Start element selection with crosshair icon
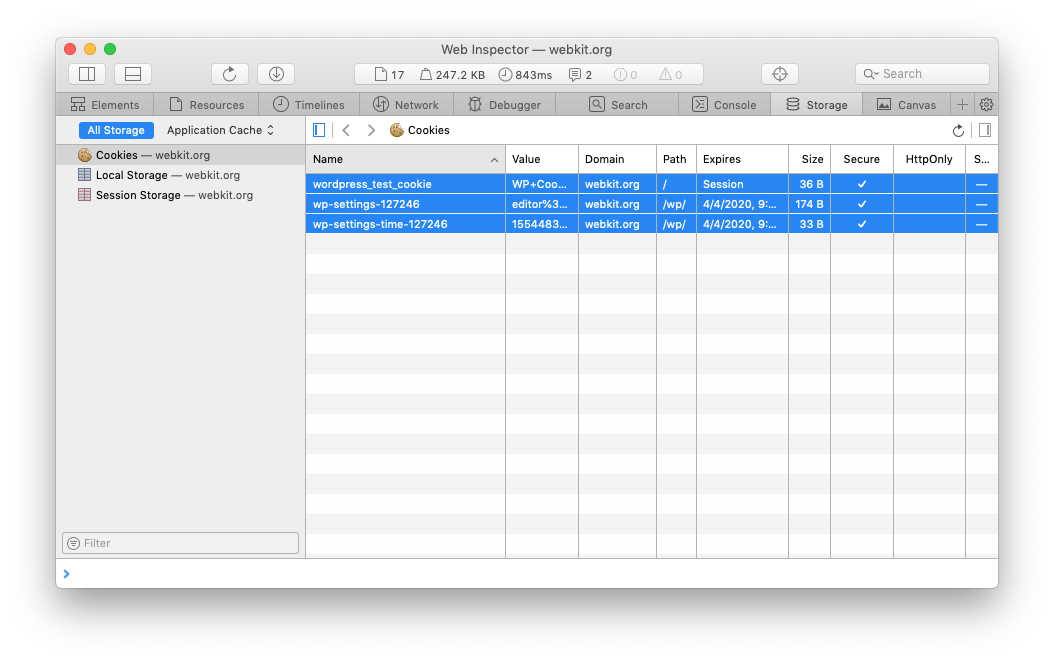This screenshot has width=1054, height=662. pyautogui.click(x=780, y=74)
